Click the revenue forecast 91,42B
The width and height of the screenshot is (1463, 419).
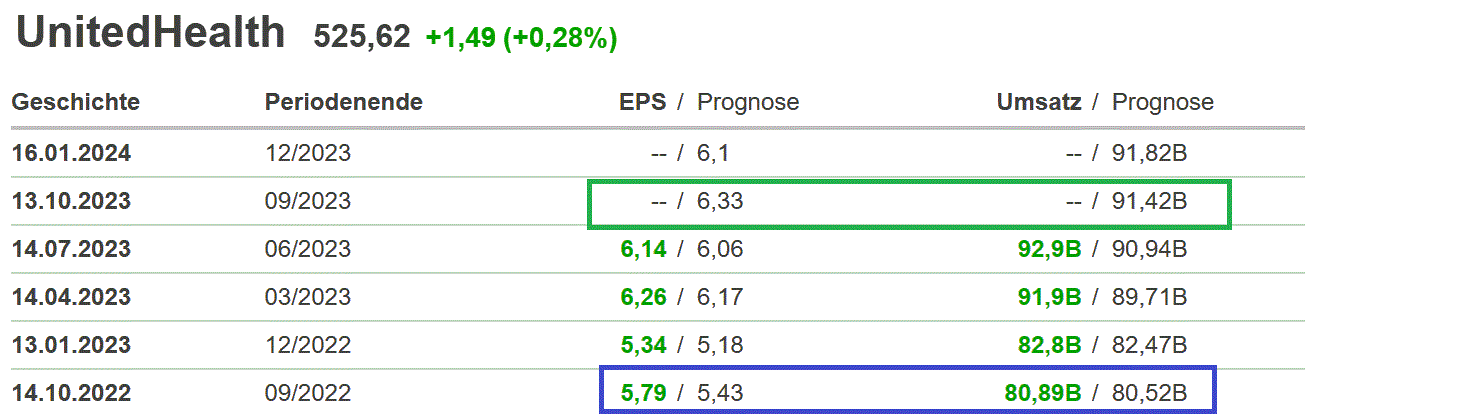click(1150, 201)
